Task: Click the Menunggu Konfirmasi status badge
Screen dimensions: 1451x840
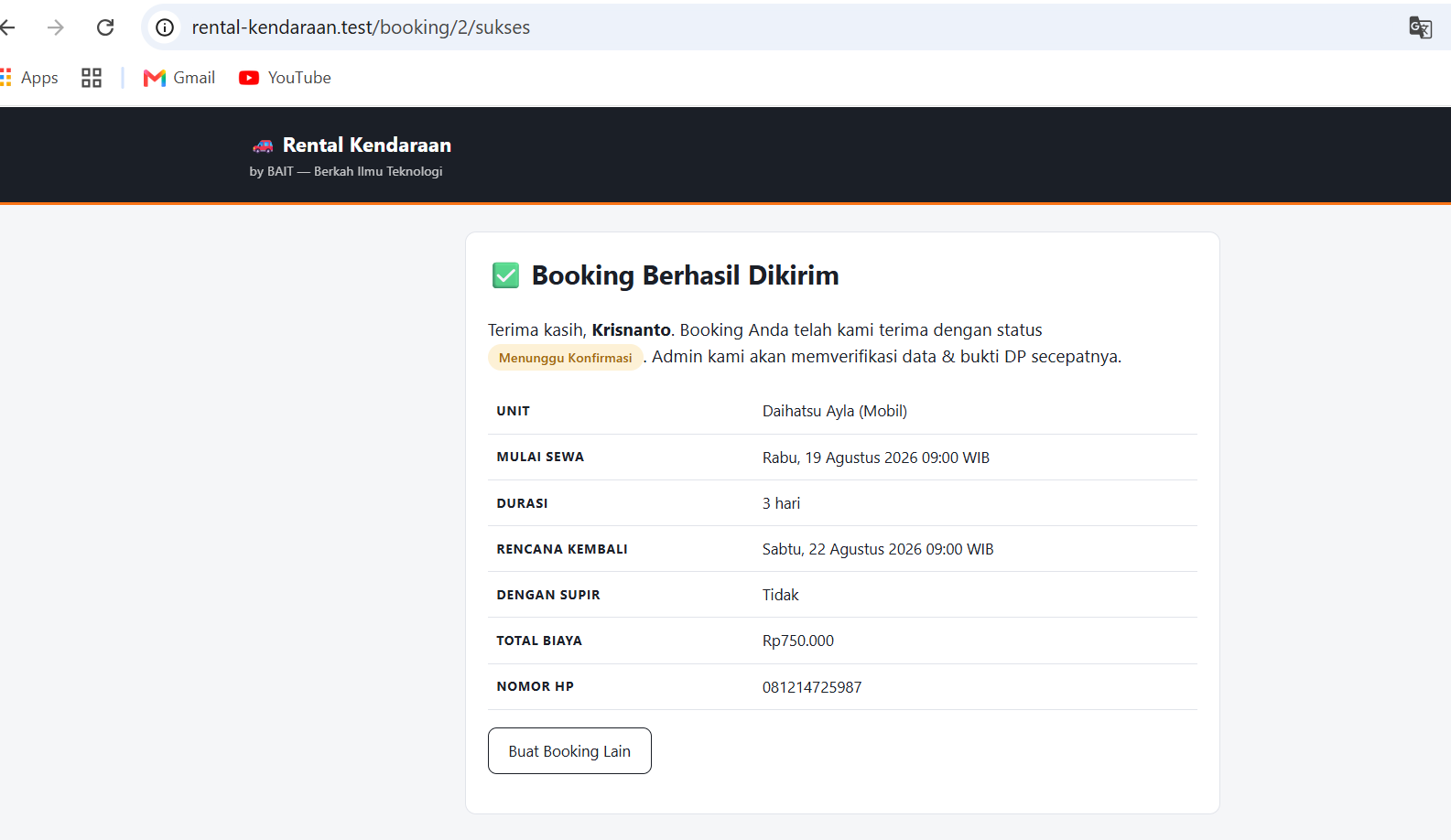Action: 565,358
